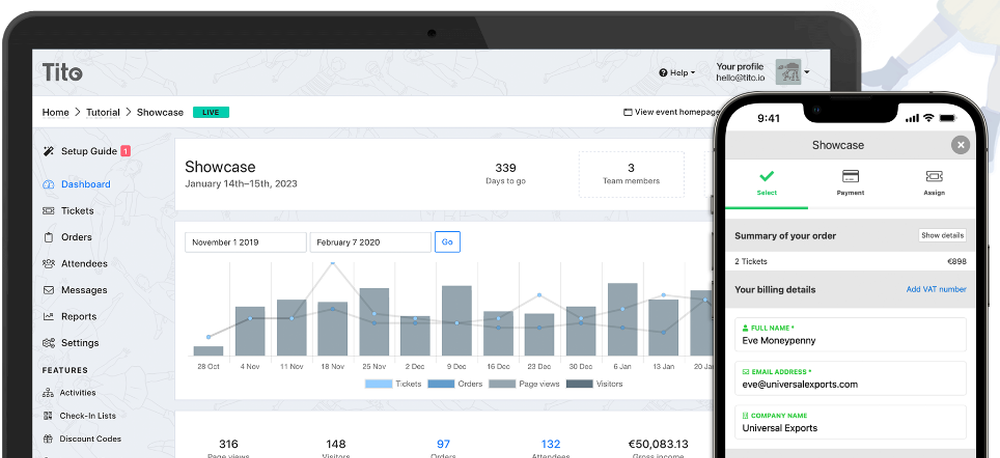Screen dimensions: 1000x458
Task: Click the phone's Wi-Fi status icon
Action: coord(928,118)
